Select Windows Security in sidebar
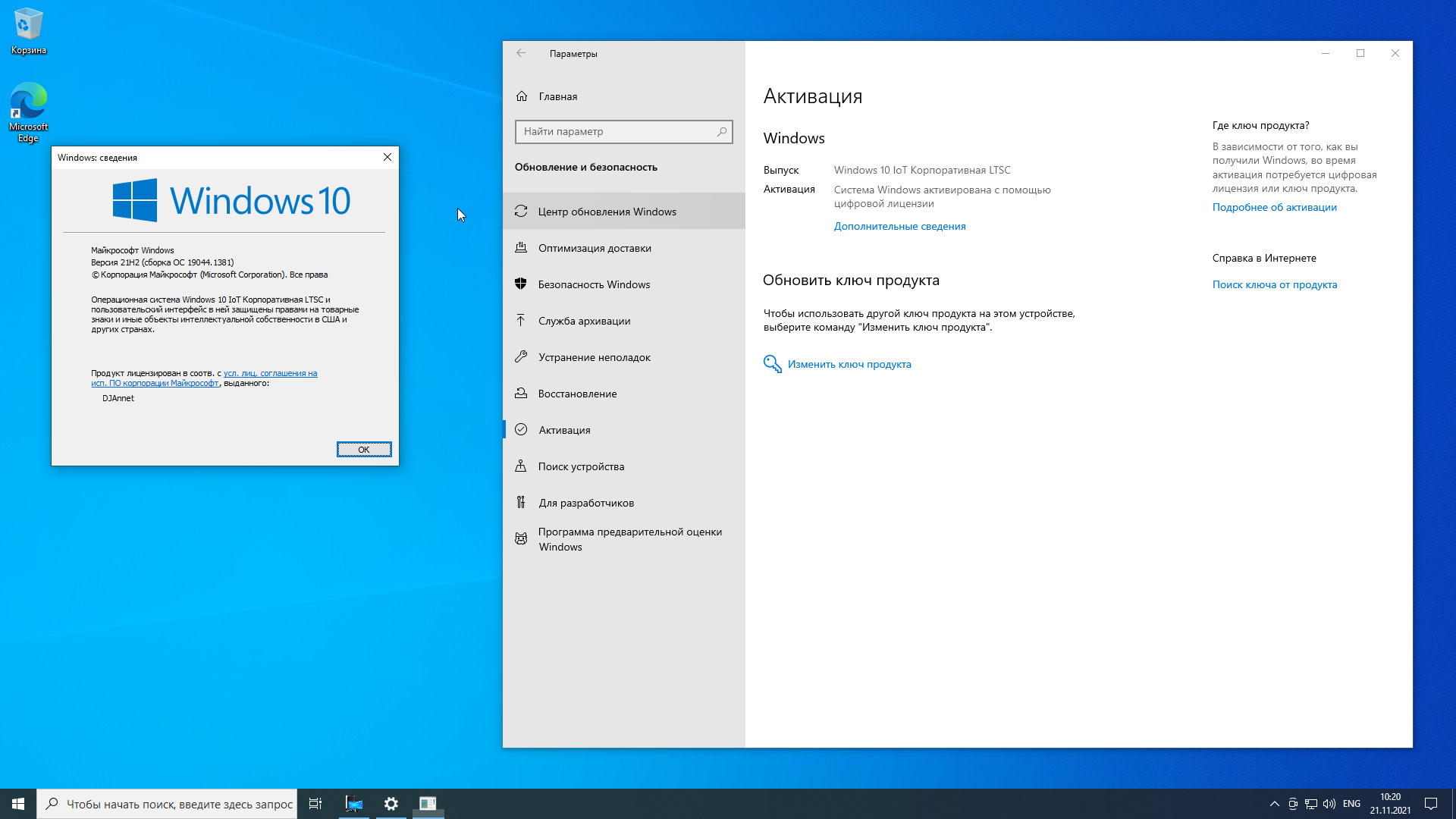The image size is (1456, 819). [594, 284]
